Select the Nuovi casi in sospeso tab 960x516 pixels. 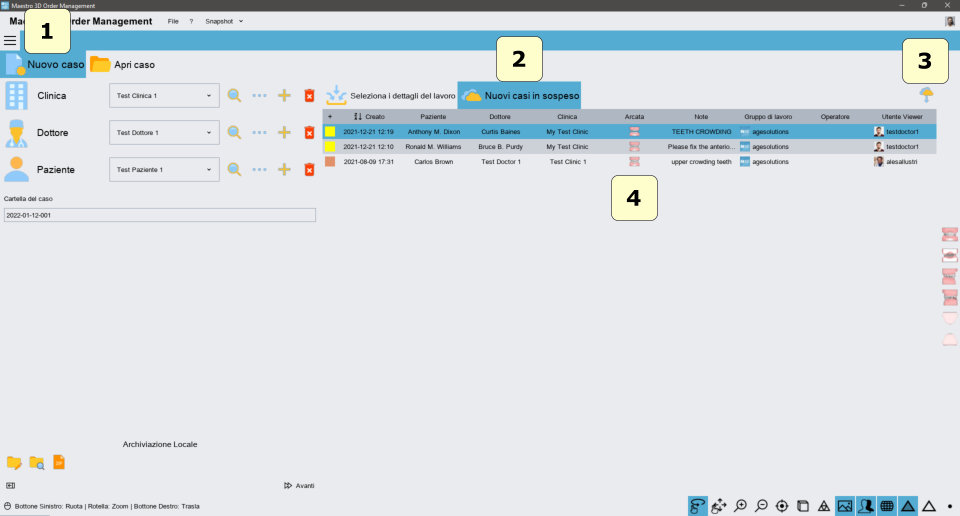click(519, 95)
